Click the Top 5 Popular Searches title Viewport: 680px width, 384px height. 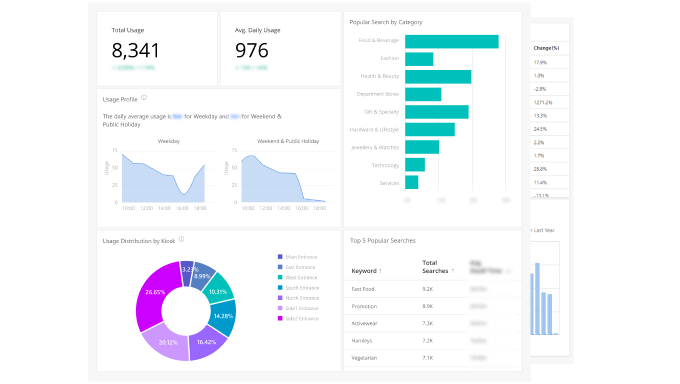(x=382, y=240)
